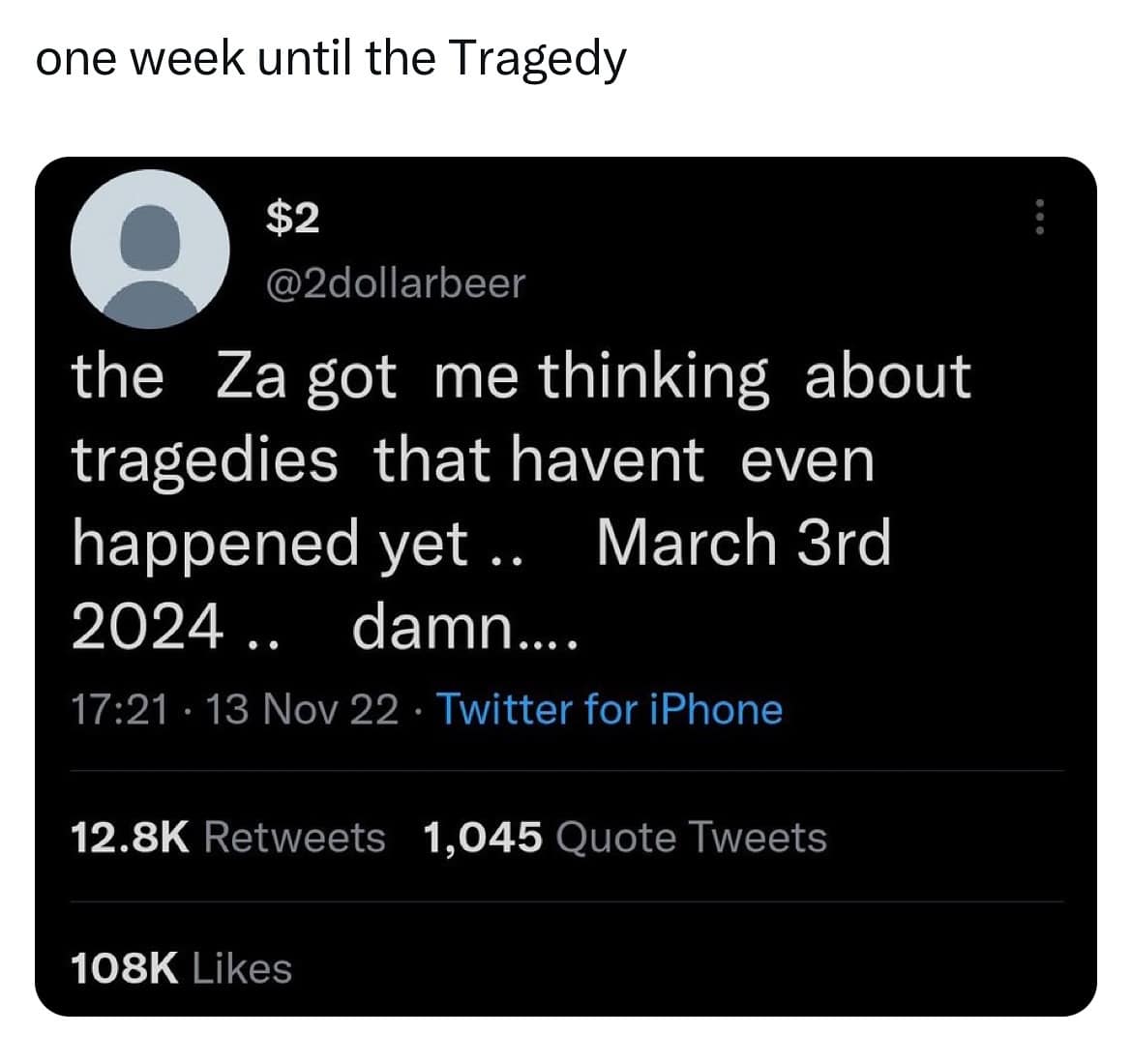This screenshot has height=1064, width=1132.
Task: Open the Quote Tweets list
Action: (691, 837)
